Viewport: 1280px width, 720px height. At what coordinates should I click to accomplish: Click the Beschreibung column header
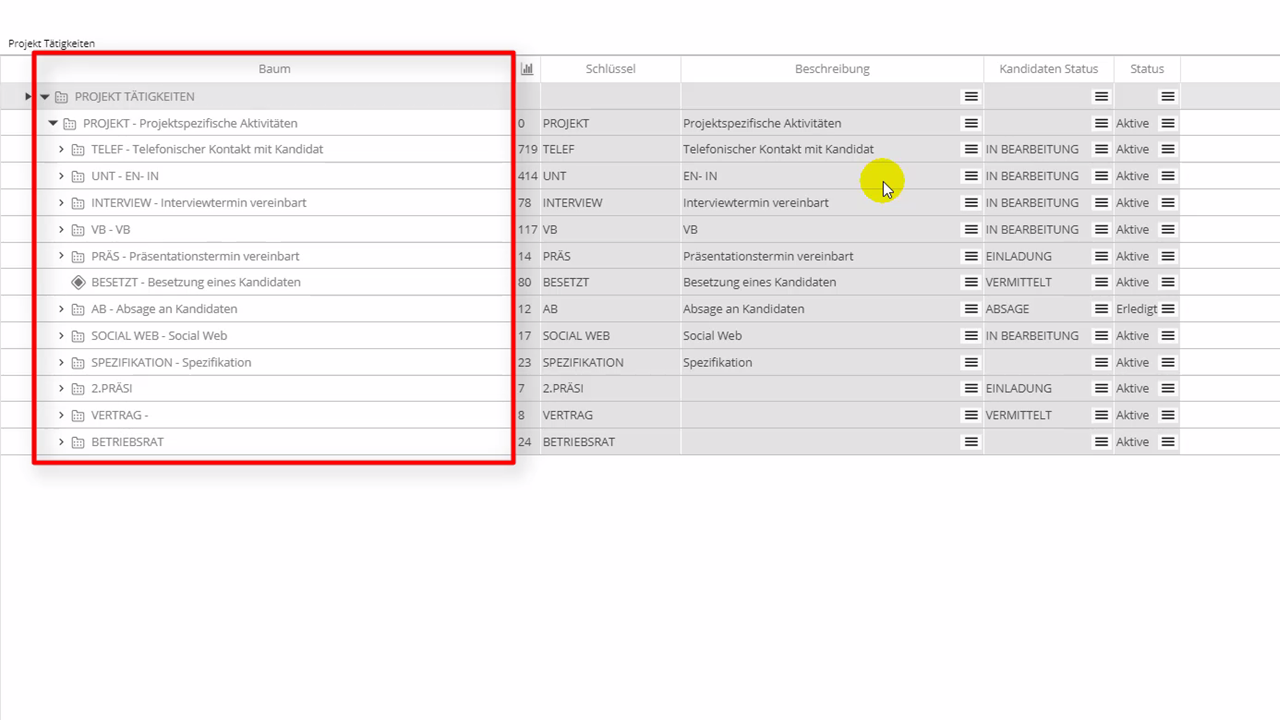coord(832,69)
